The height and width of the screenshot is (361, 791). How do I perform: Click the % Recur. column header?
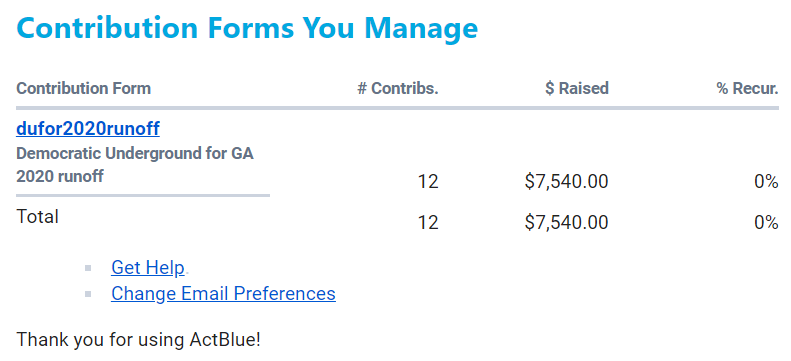[747, 89]
